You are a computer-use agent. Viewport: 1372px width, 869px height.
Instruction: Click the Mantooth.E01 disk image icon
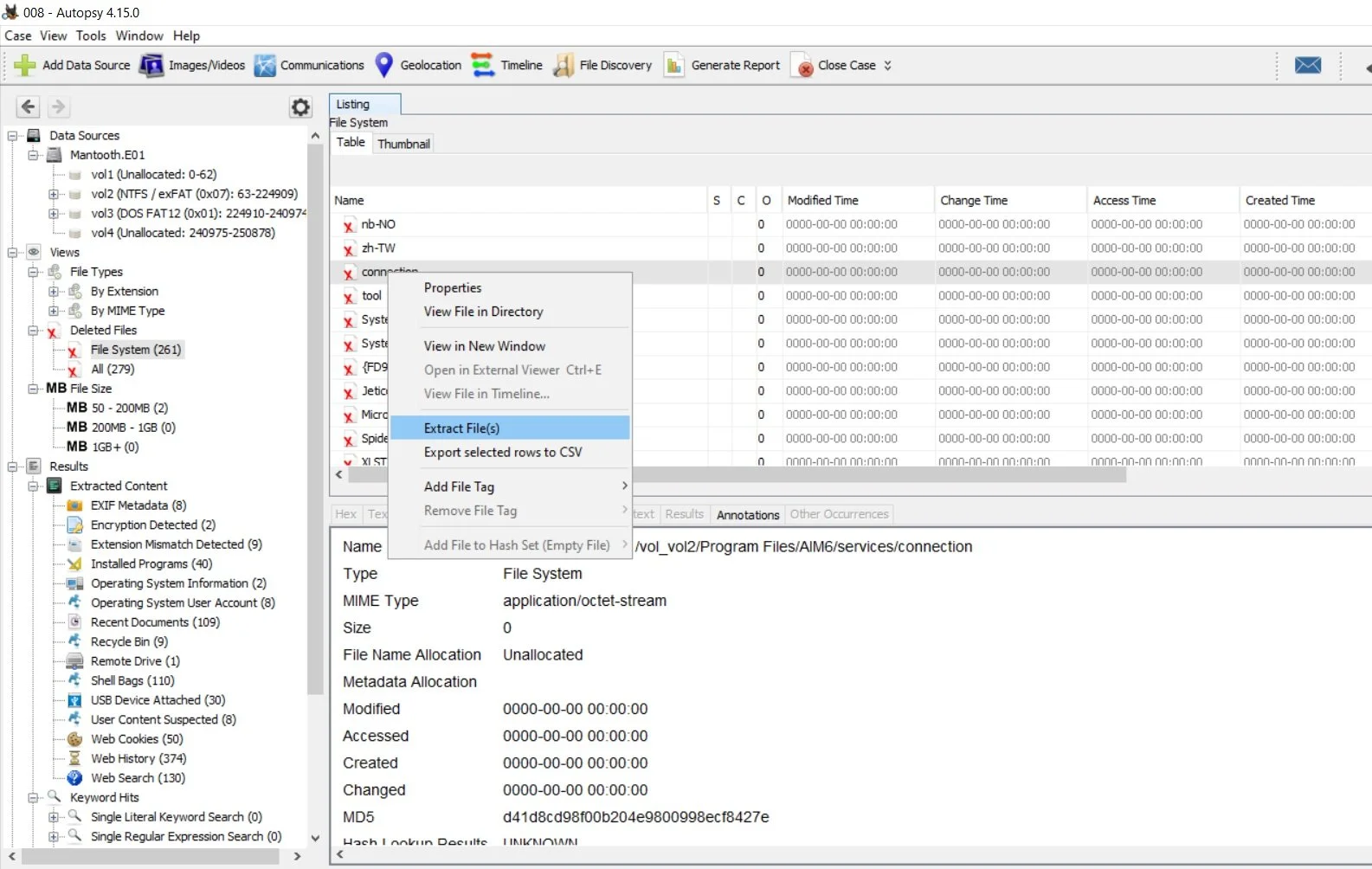[55, 155]
